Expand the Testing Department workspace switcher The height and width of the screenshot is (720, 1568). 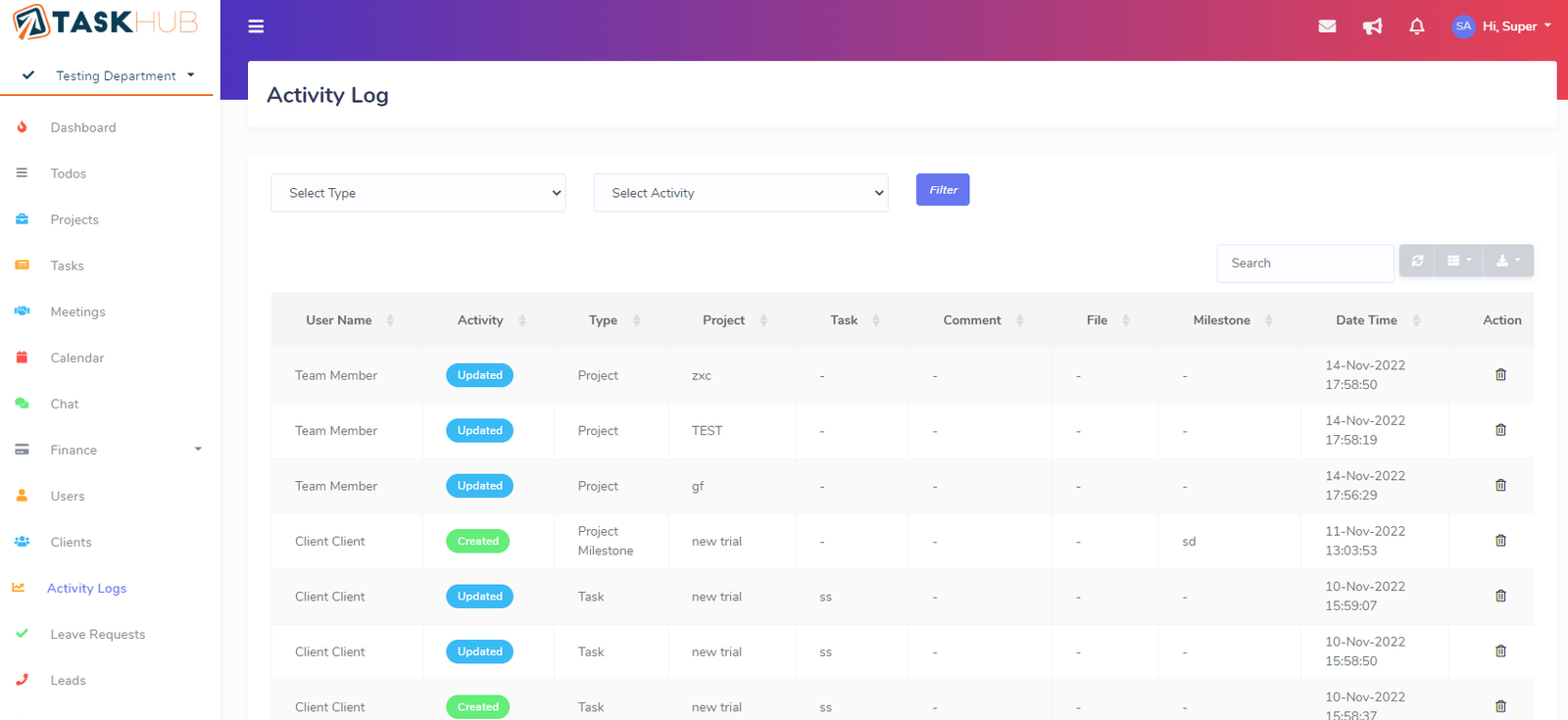[x=124, y=75]
